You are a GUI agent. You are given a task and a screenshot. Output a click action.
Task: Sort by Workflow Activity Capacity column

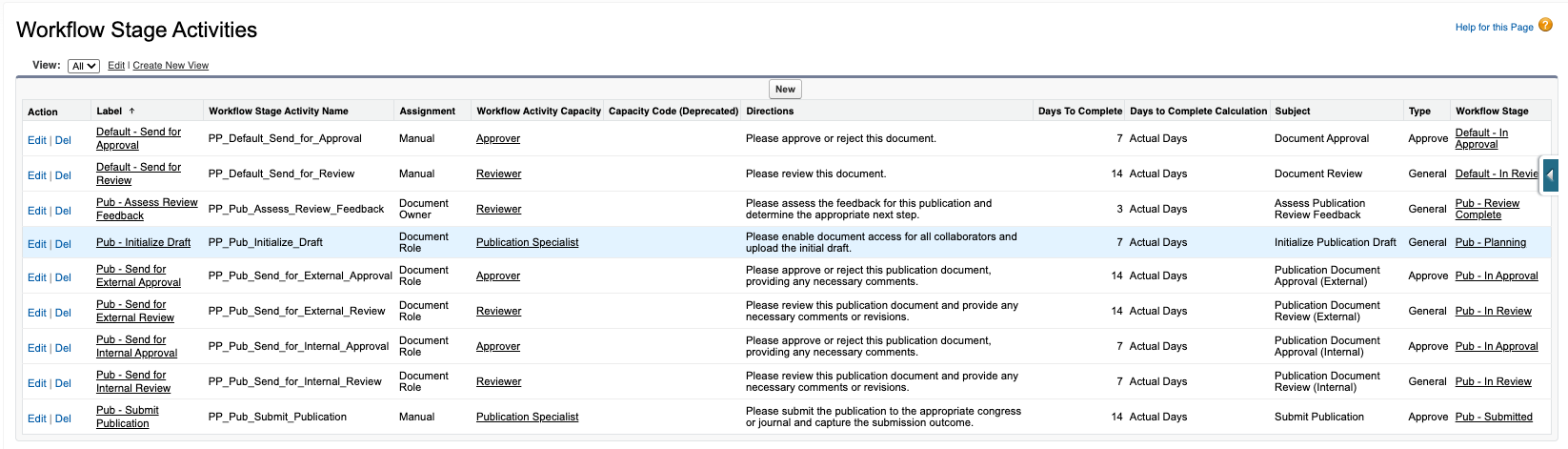click(538, 111)
